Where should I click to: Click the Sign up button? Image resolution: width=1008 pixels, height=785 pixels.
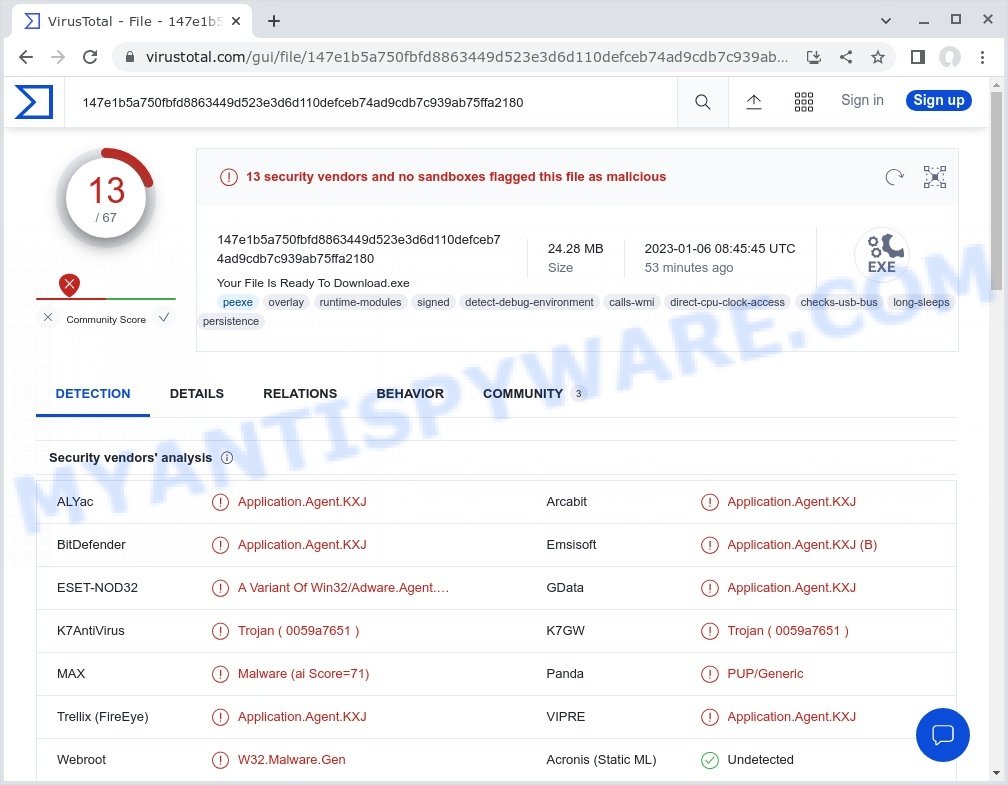[x=939, y=100]
